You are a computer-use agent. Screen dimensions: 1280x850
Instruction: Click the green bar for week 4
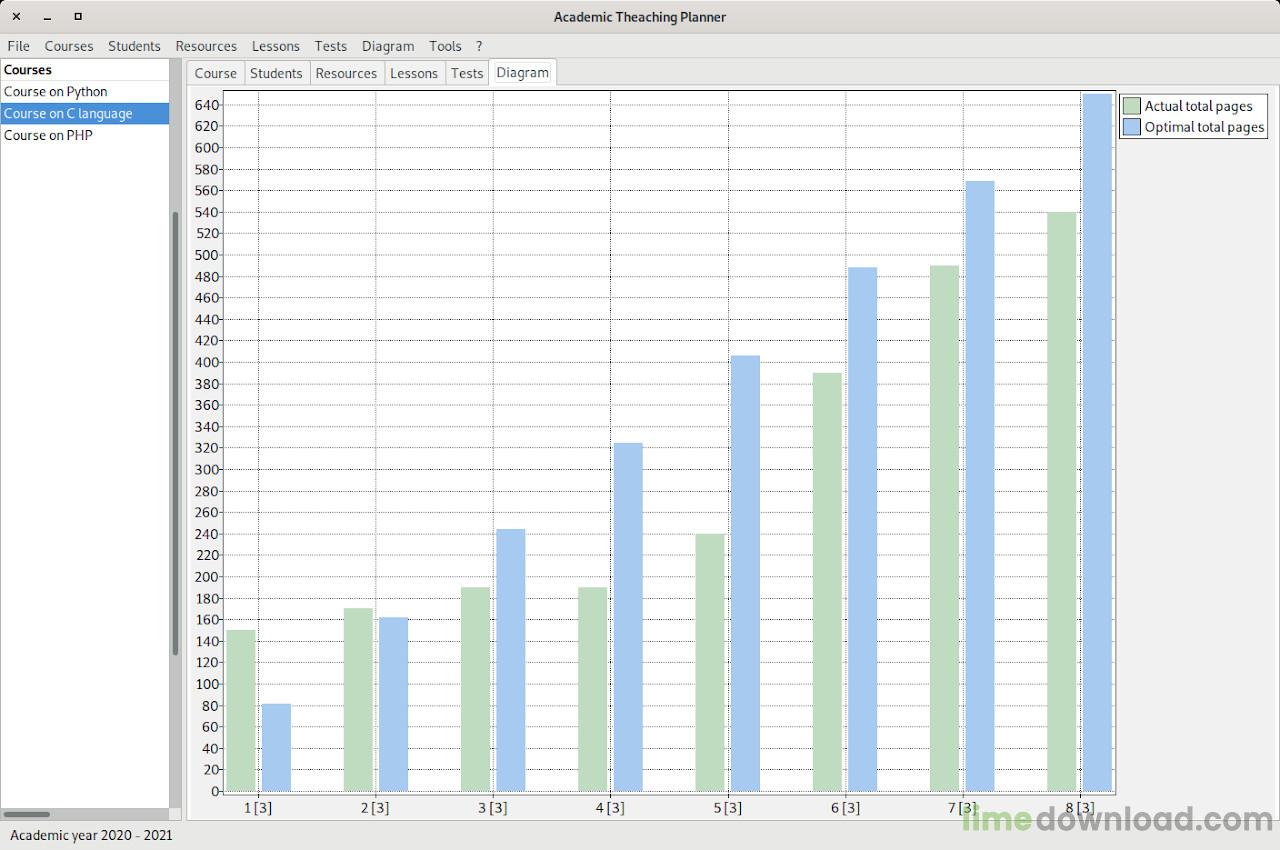point(593,689)
